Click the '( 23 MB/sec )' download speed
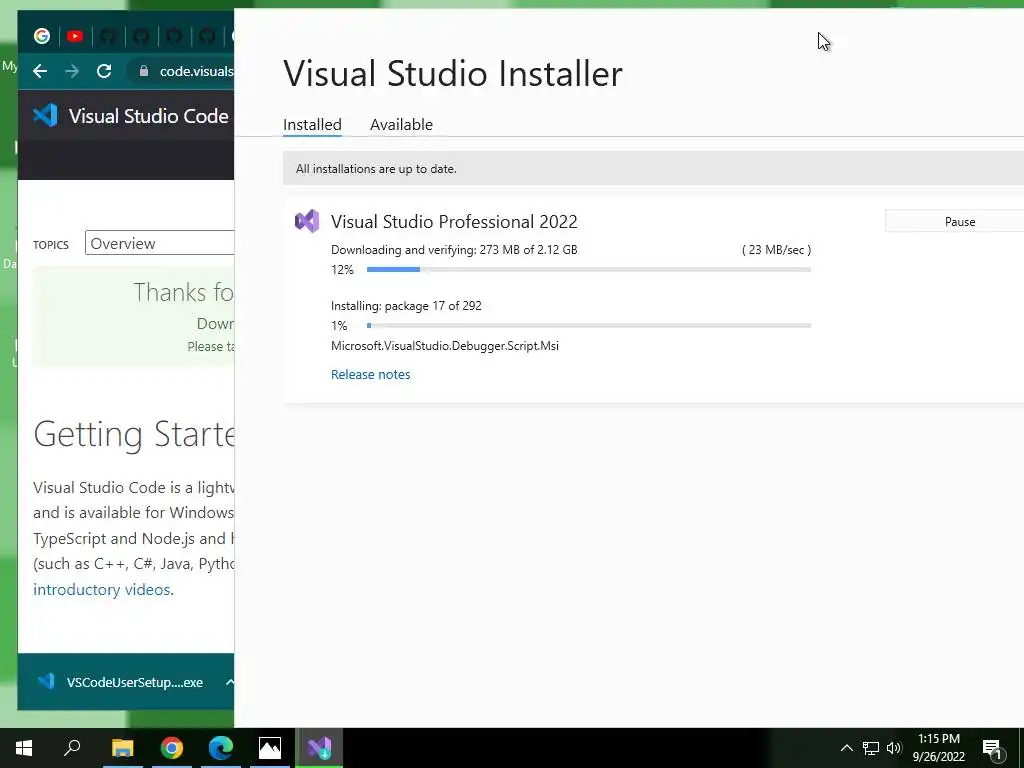 tap(776, 249)
